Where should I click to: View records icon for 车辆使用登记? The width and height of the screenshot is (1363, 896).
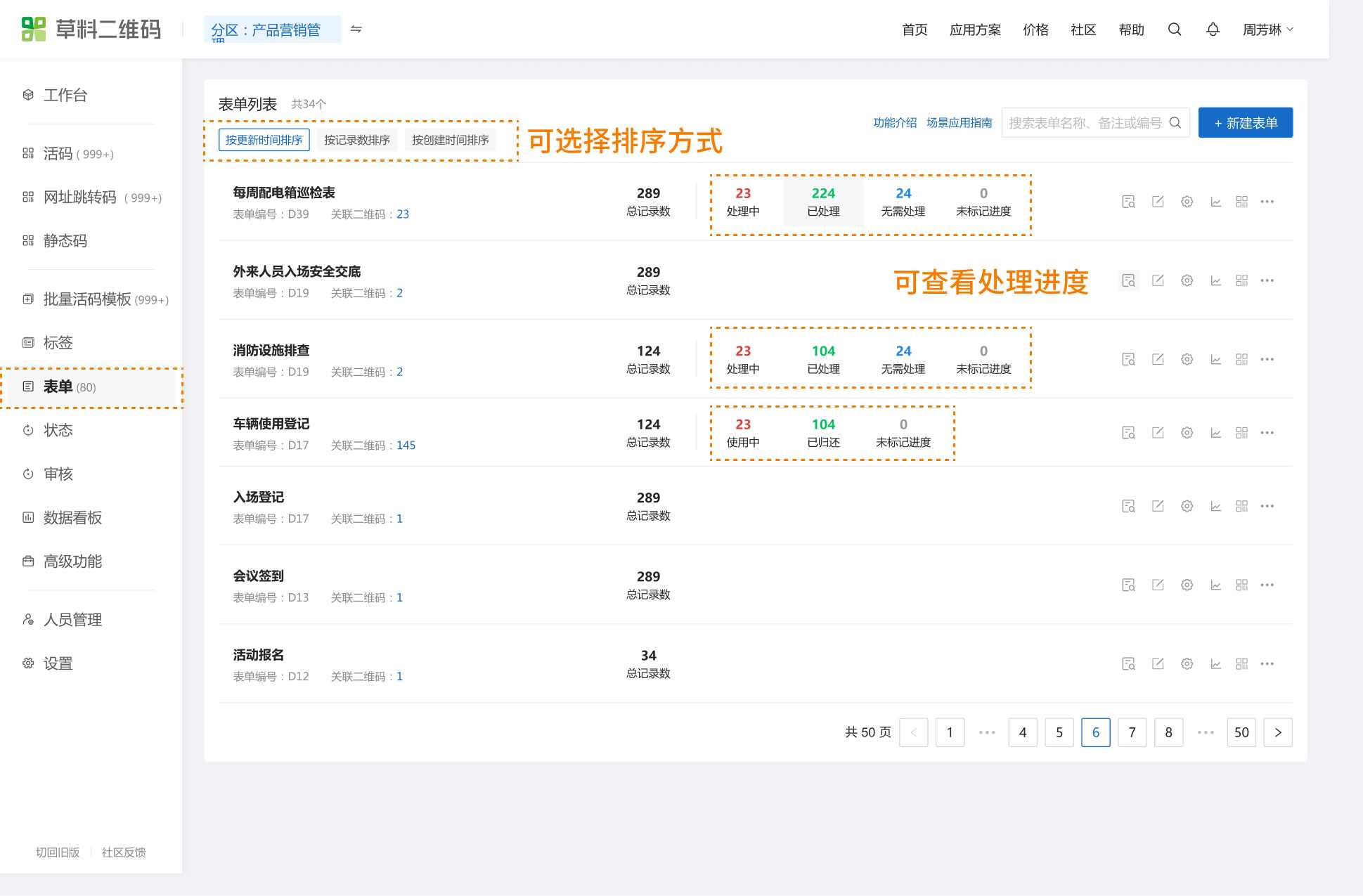tap(1128, 433)
